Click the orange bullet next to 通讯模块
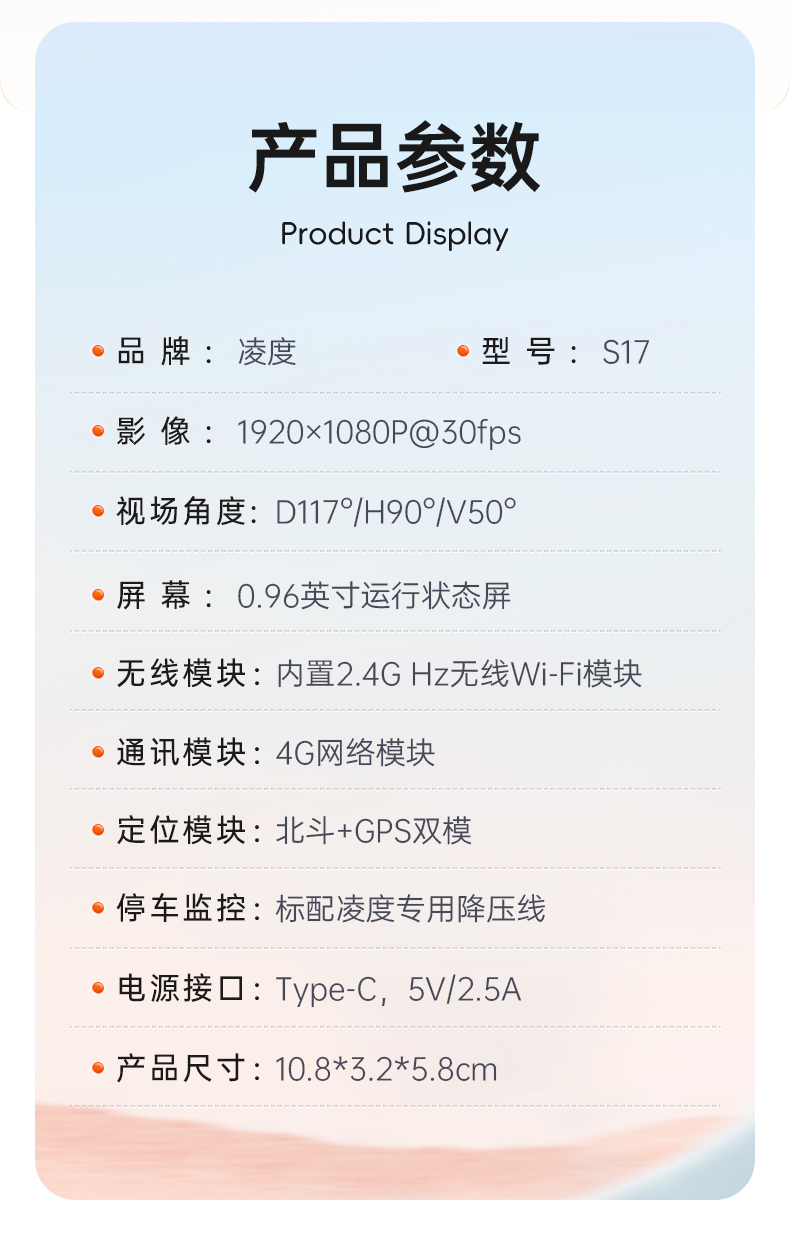Screen dimensions: 790x1258 (x=98, y=751)
